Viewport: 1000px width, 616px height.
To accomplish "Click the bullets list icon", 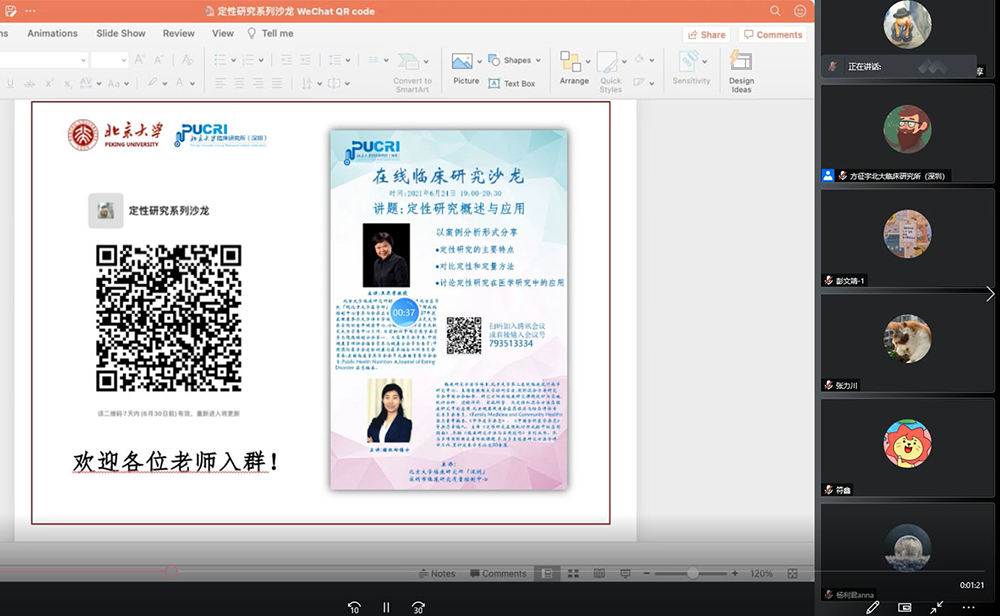I will [x=220, y=60].
